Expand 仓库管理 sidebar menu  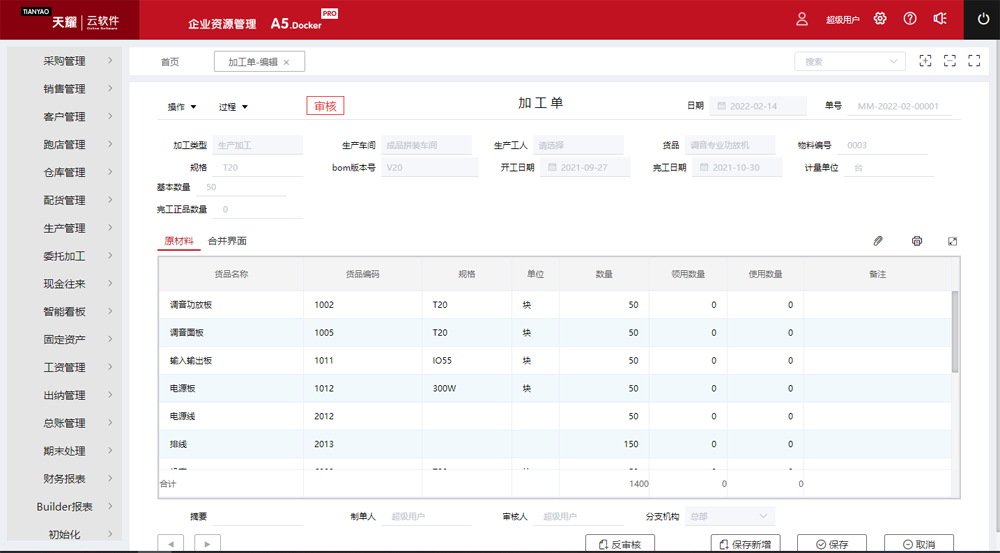point(64,172)
